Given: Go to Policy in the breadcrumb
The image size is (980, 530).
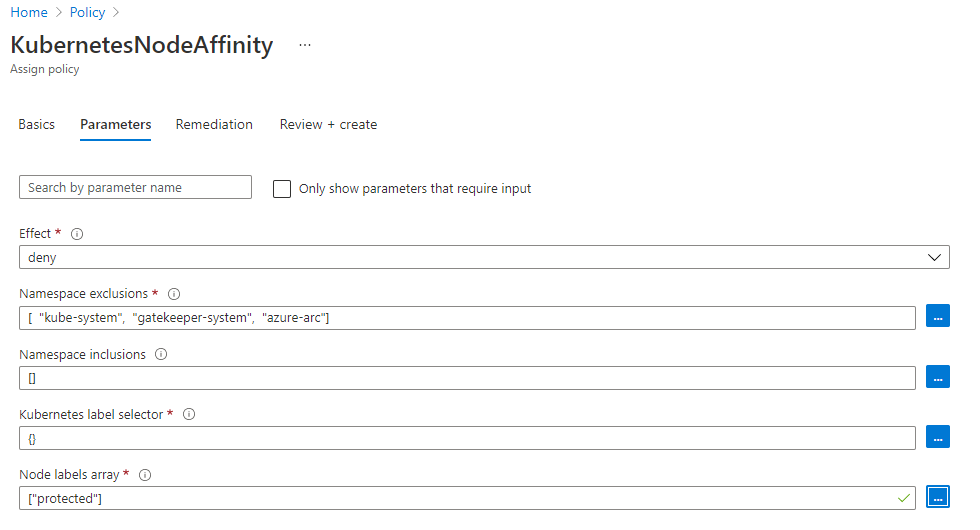Looking at the screenshot, I should (88, 12).
